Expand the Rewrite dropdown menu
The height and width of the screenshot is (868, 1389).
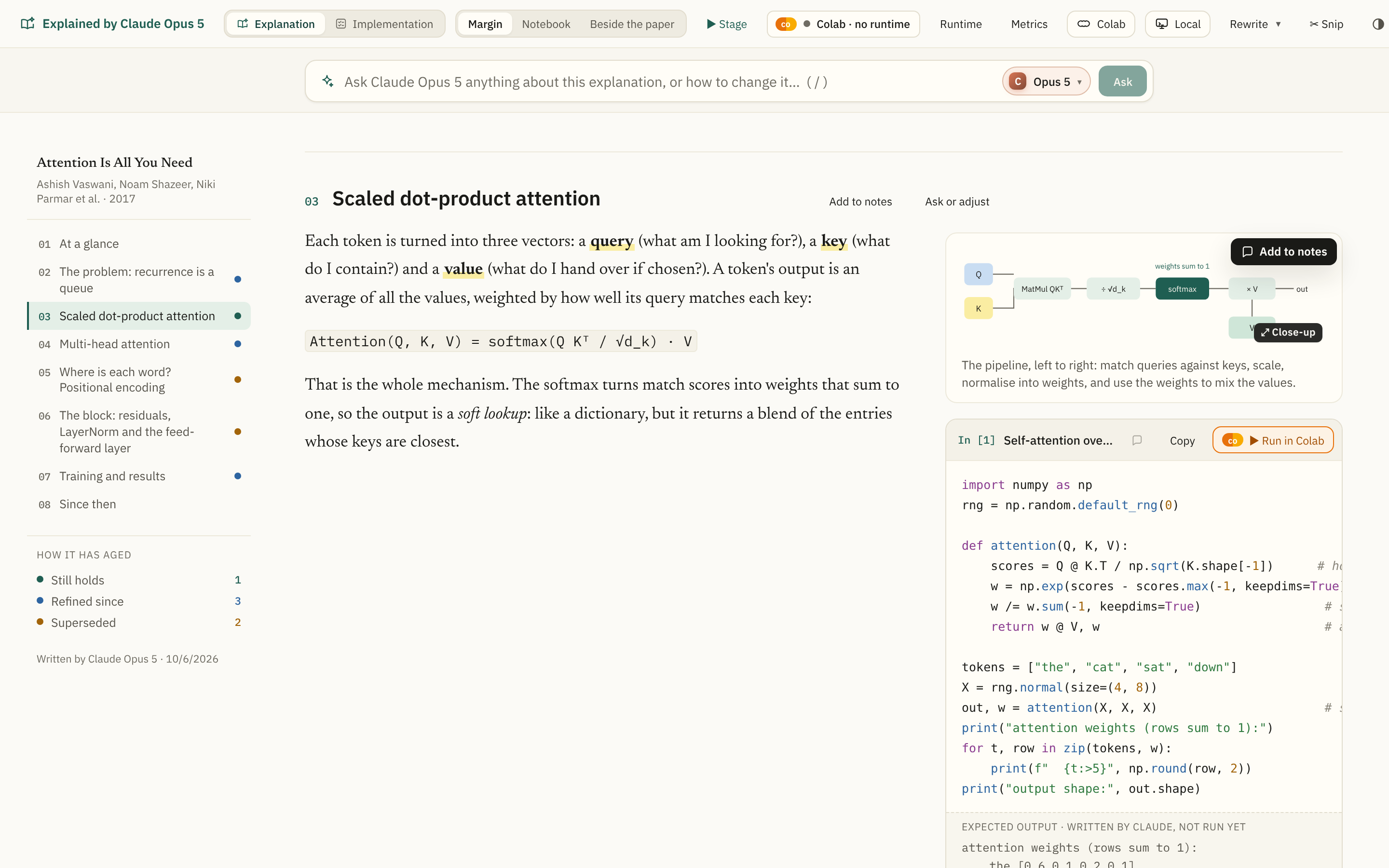[x=1255, y=24]
